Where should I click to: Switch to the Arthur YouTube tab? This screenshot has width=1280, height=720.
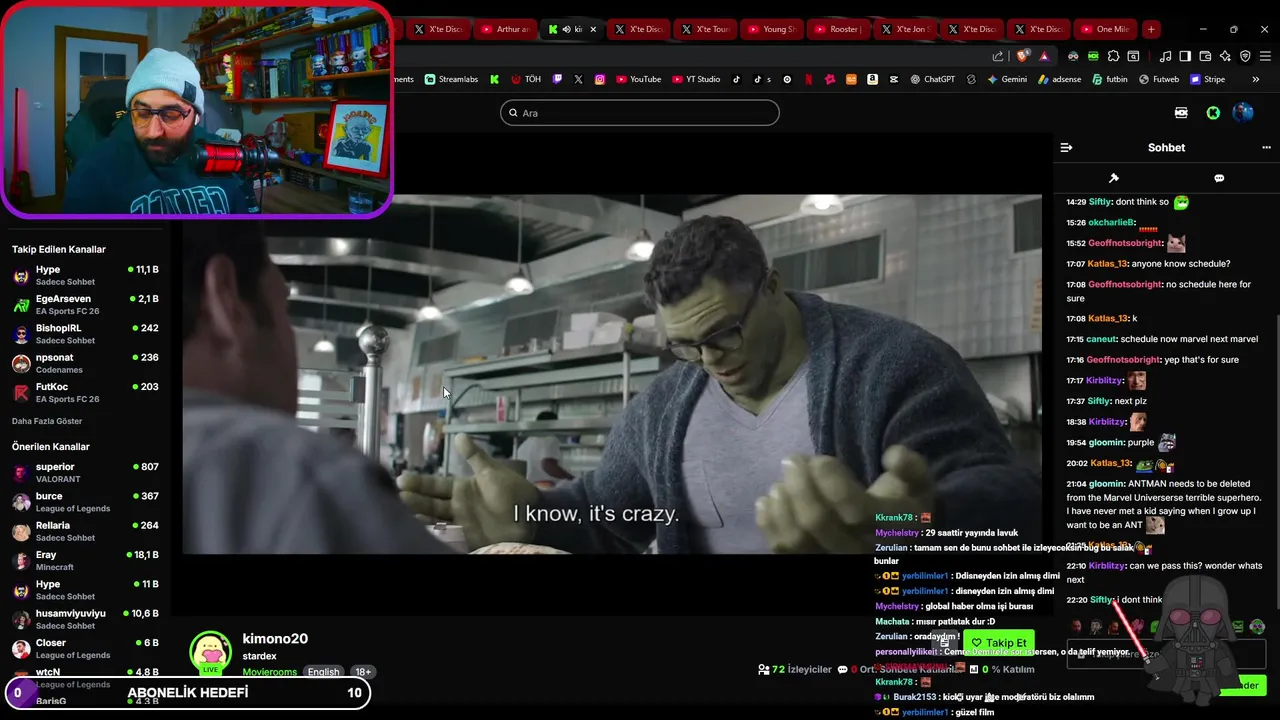click(x=505, y=29)
